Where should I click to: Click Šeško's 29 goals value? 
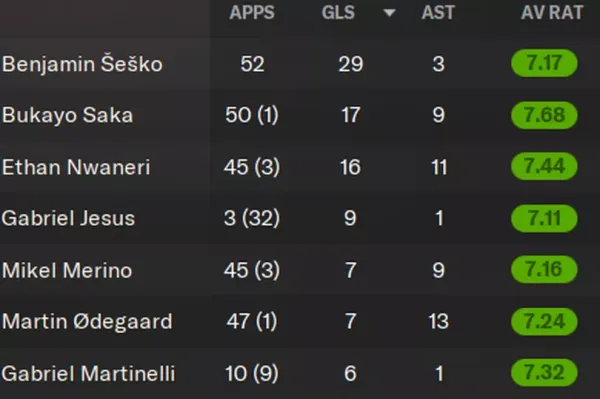click(x=351, y=64)
